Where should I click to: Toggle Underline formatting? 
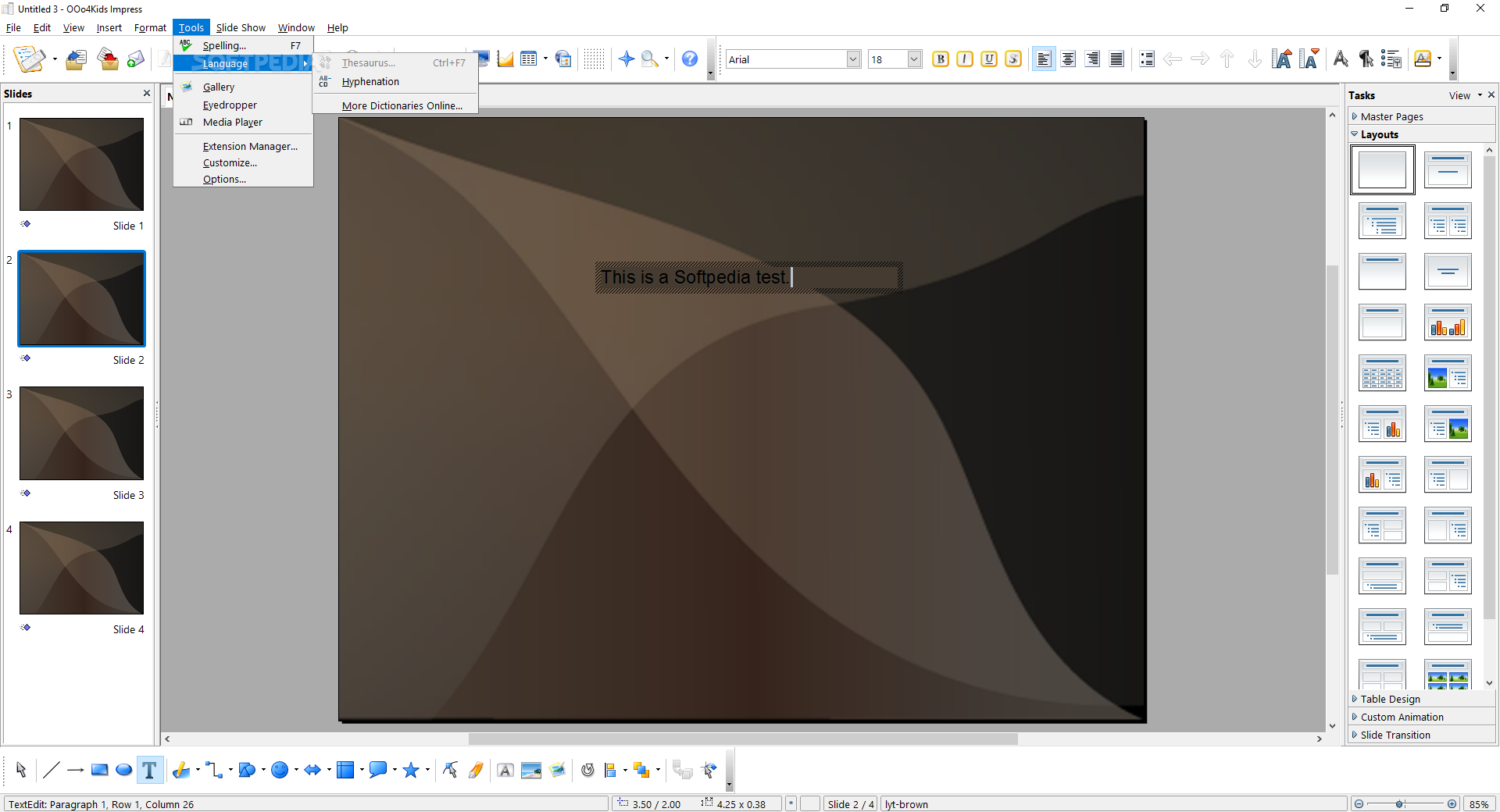pyautogui.click(x=989, y=59)
